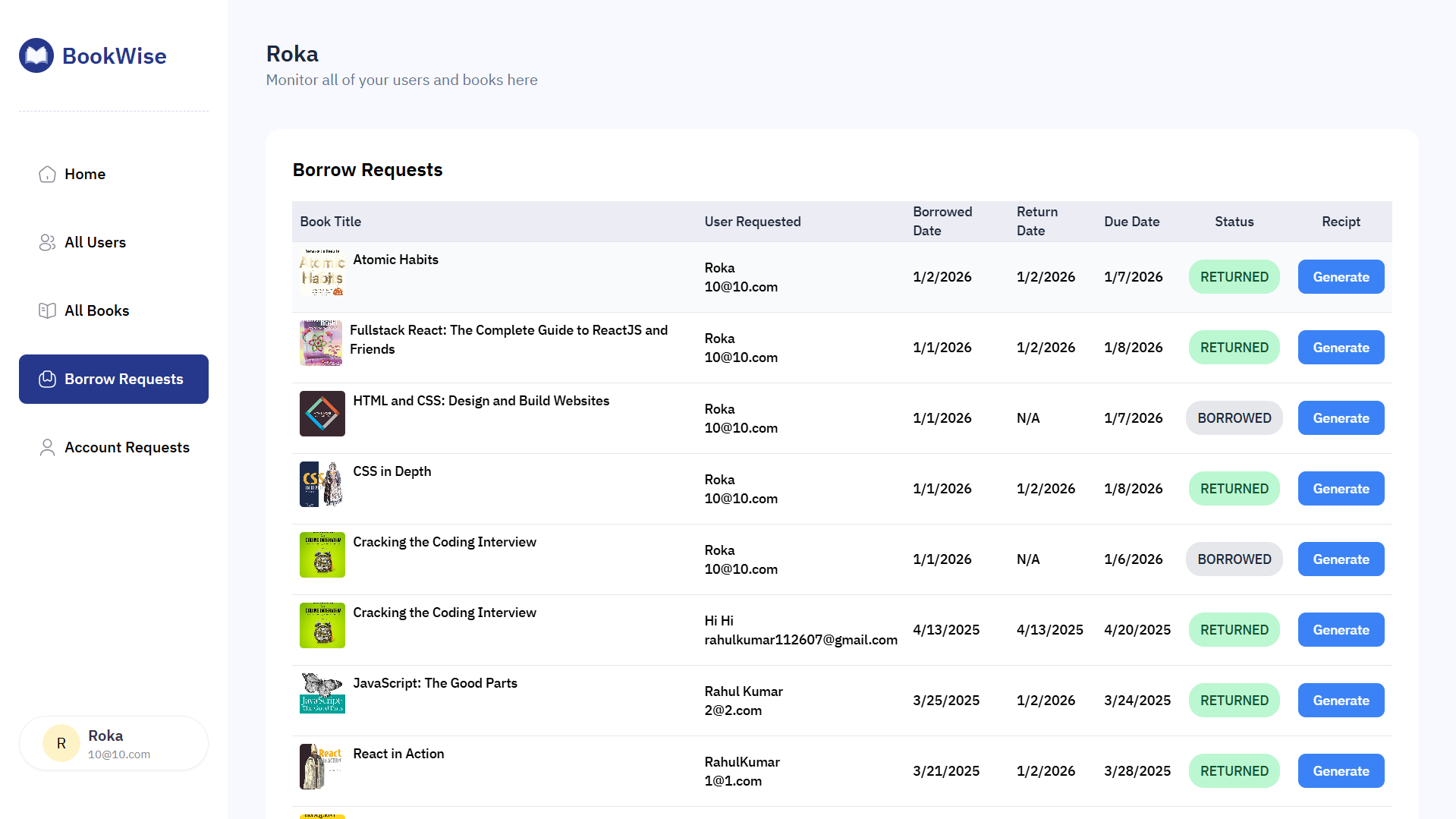
Task: Select the Home icon in the sidebar
Action: pyautogui.click(x=47, y=174)
